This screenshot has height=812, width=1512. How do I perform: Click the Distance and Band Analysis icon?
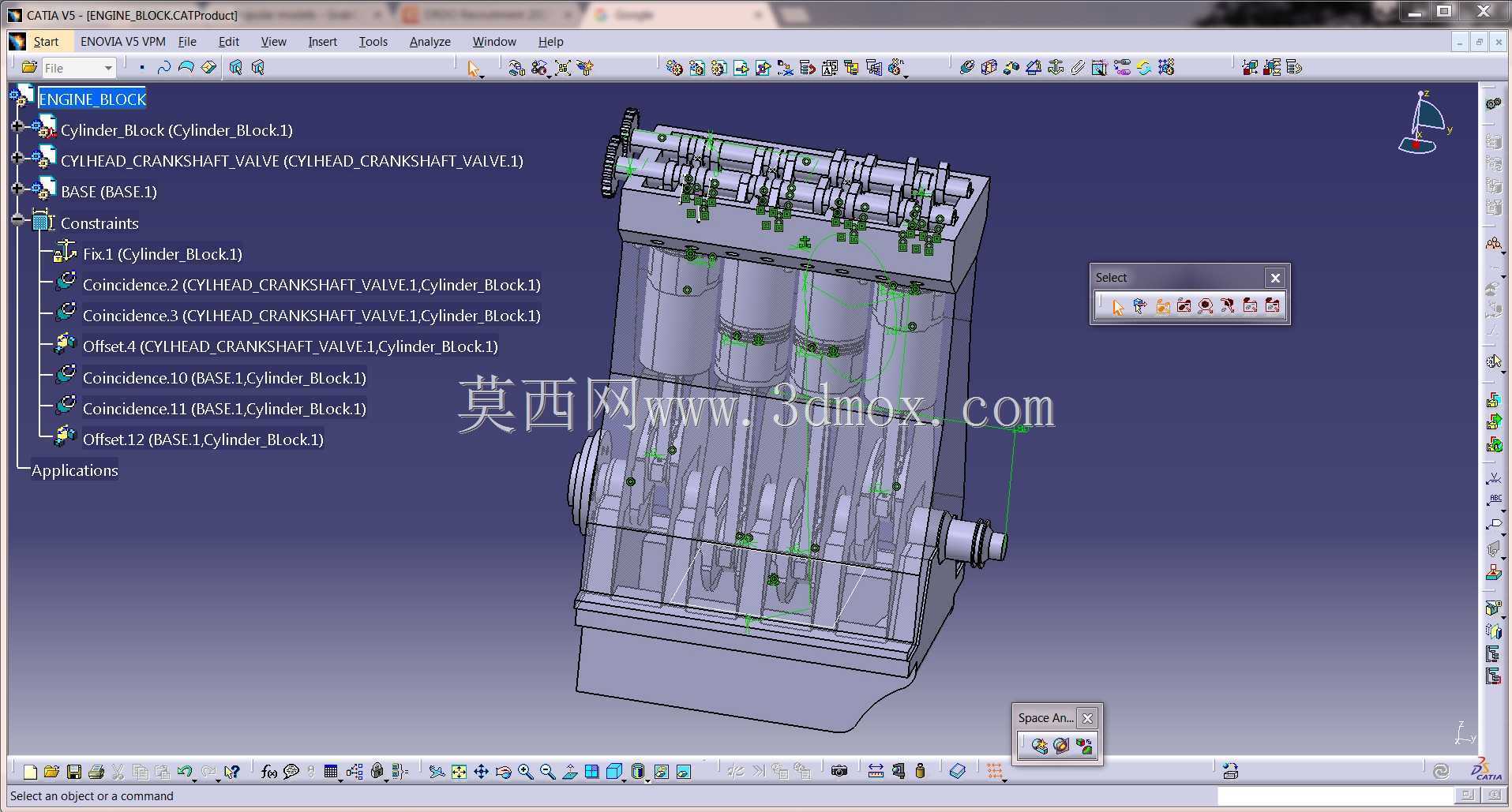click(x=1084, y=746)
